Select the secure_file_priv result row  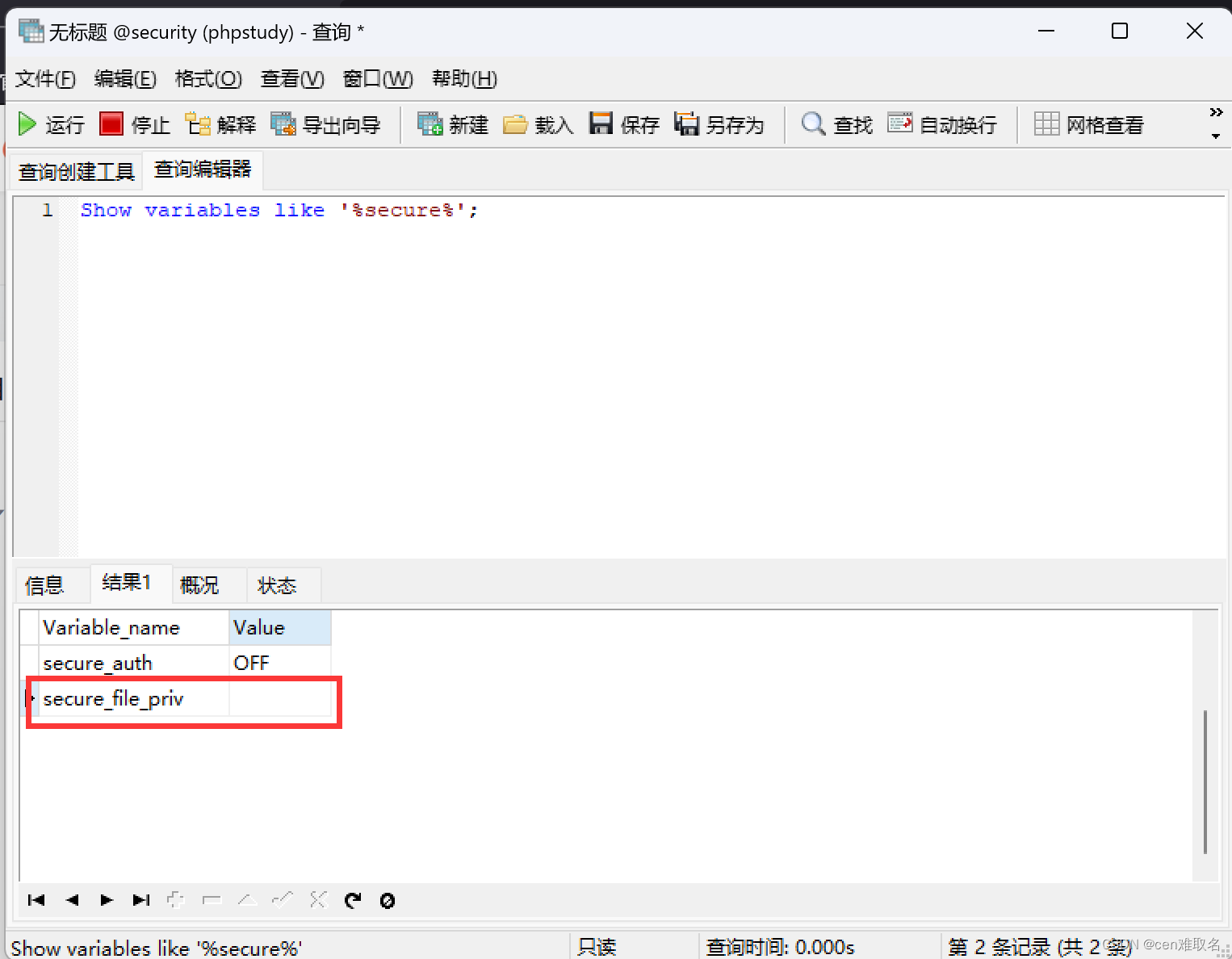pos(113,699)
